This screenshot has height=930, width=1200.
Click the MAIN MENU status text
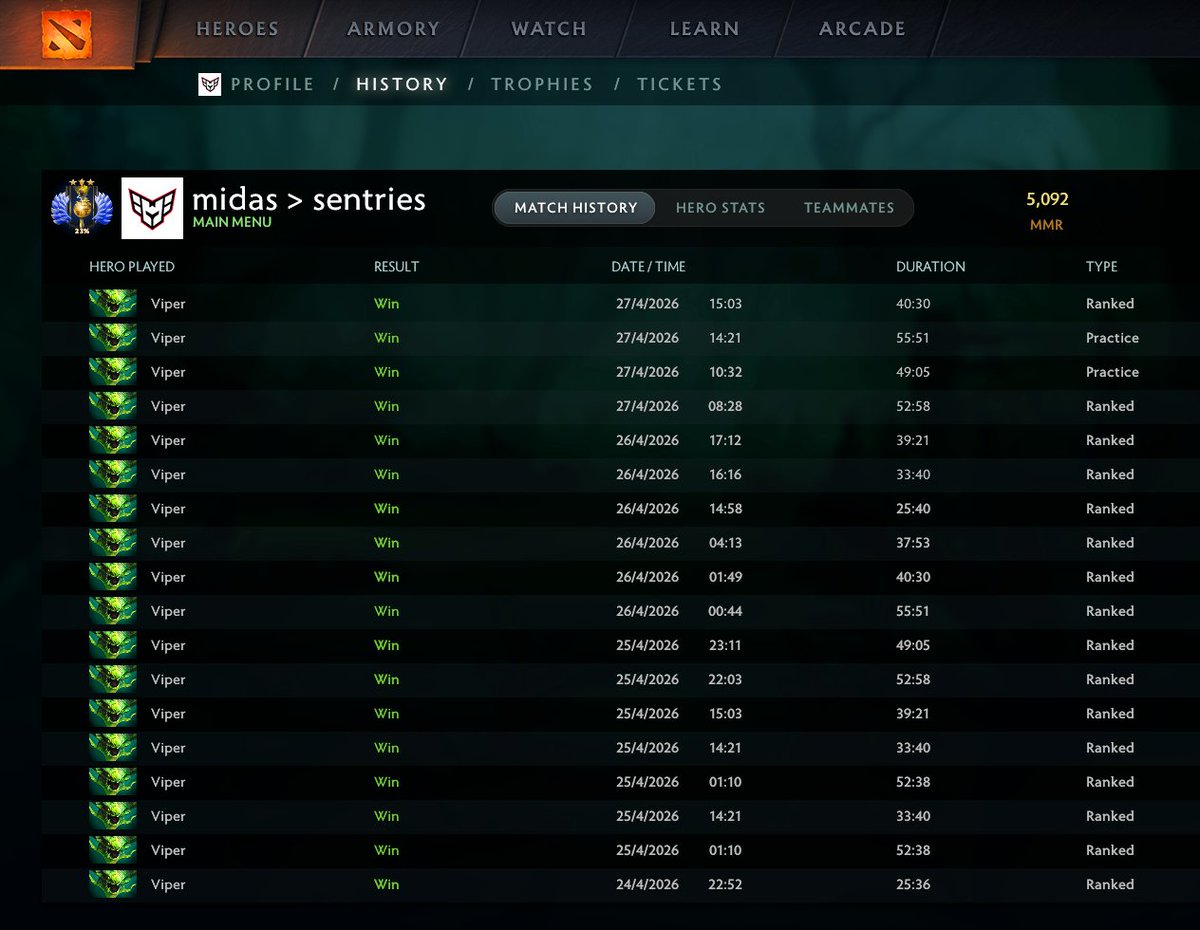pyautogui.click(x=232, y=222)
